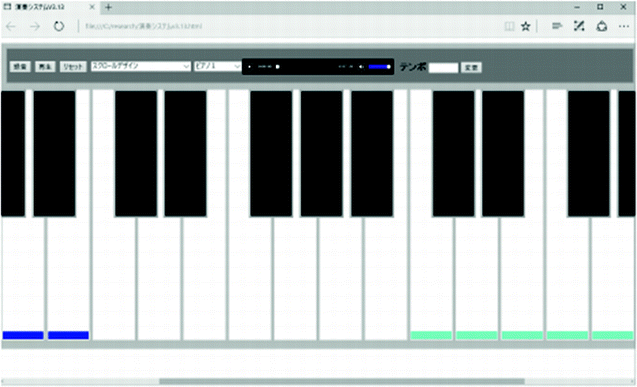Open the reading view book icon
The image size is (637, 387).
[509, 26]
